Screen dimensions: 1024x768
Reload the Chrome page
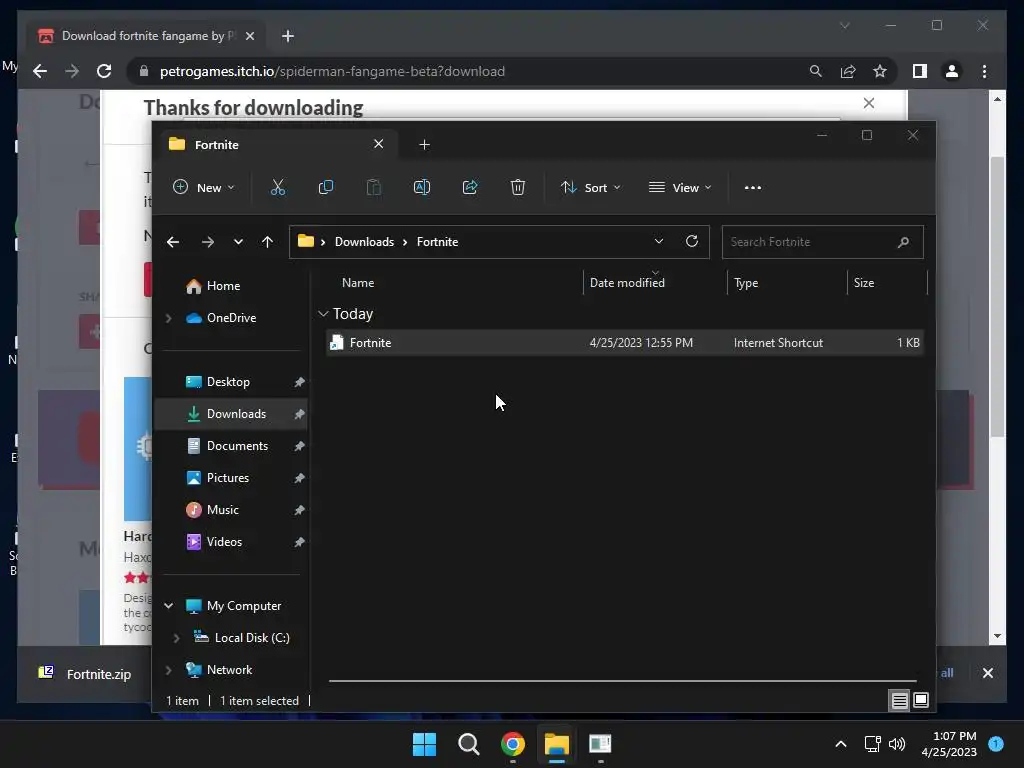pos(104,71)
